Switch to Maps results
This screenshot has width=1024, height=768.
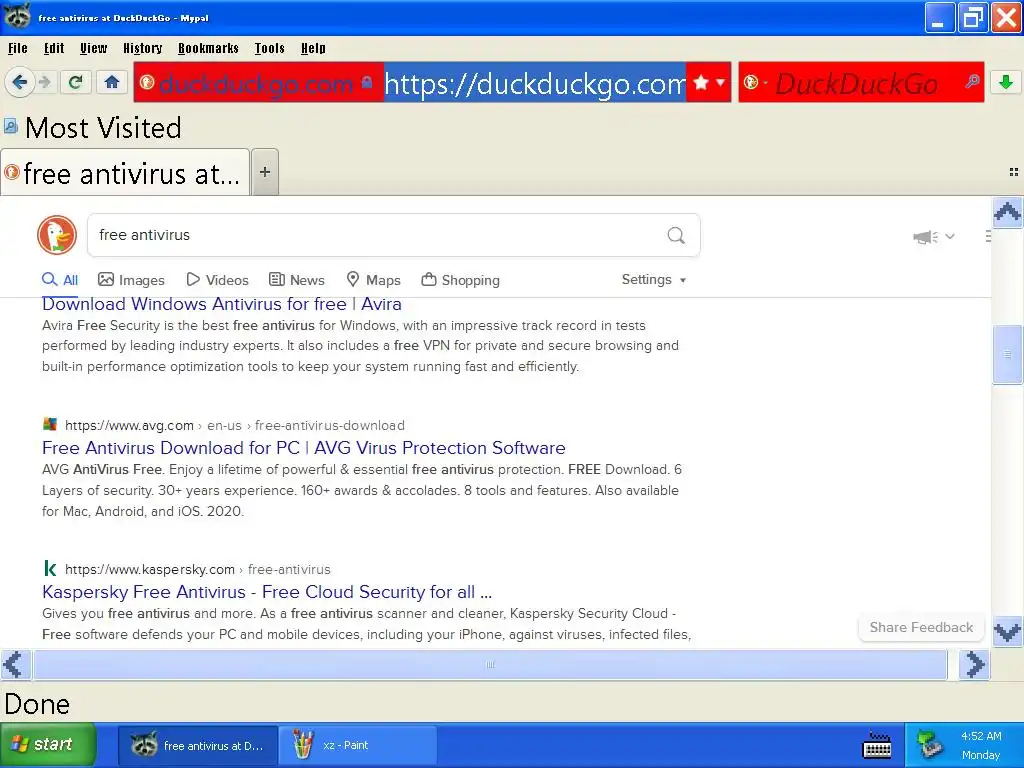point(374,280)
